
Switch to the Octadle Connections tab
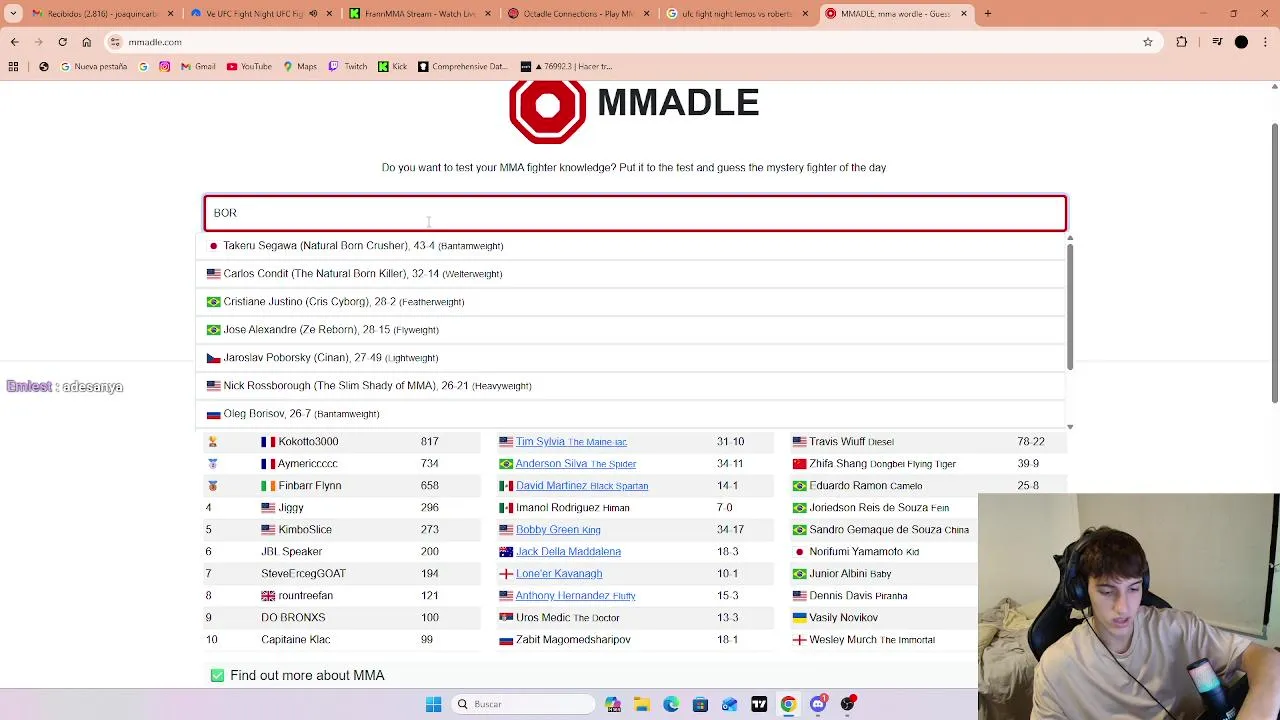[x=580, y=14]
